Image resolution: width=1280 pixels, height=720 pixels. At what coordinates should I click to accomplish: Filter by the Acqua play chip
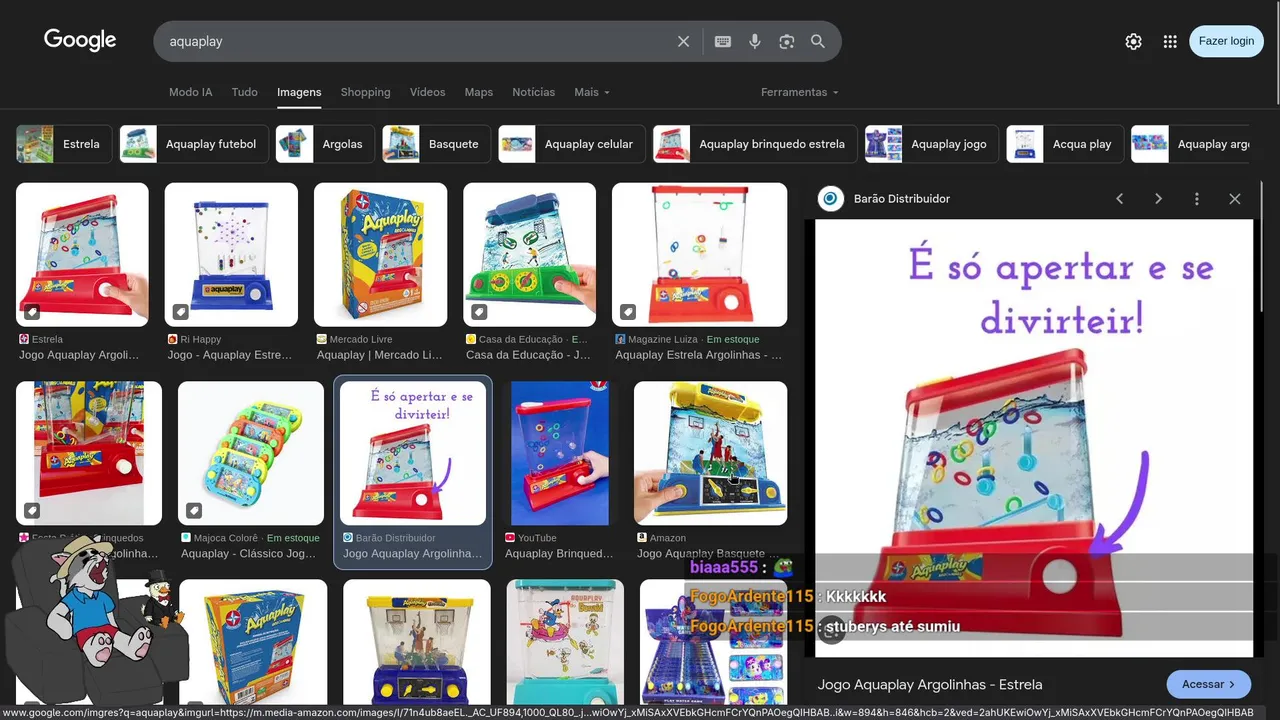1064,144
